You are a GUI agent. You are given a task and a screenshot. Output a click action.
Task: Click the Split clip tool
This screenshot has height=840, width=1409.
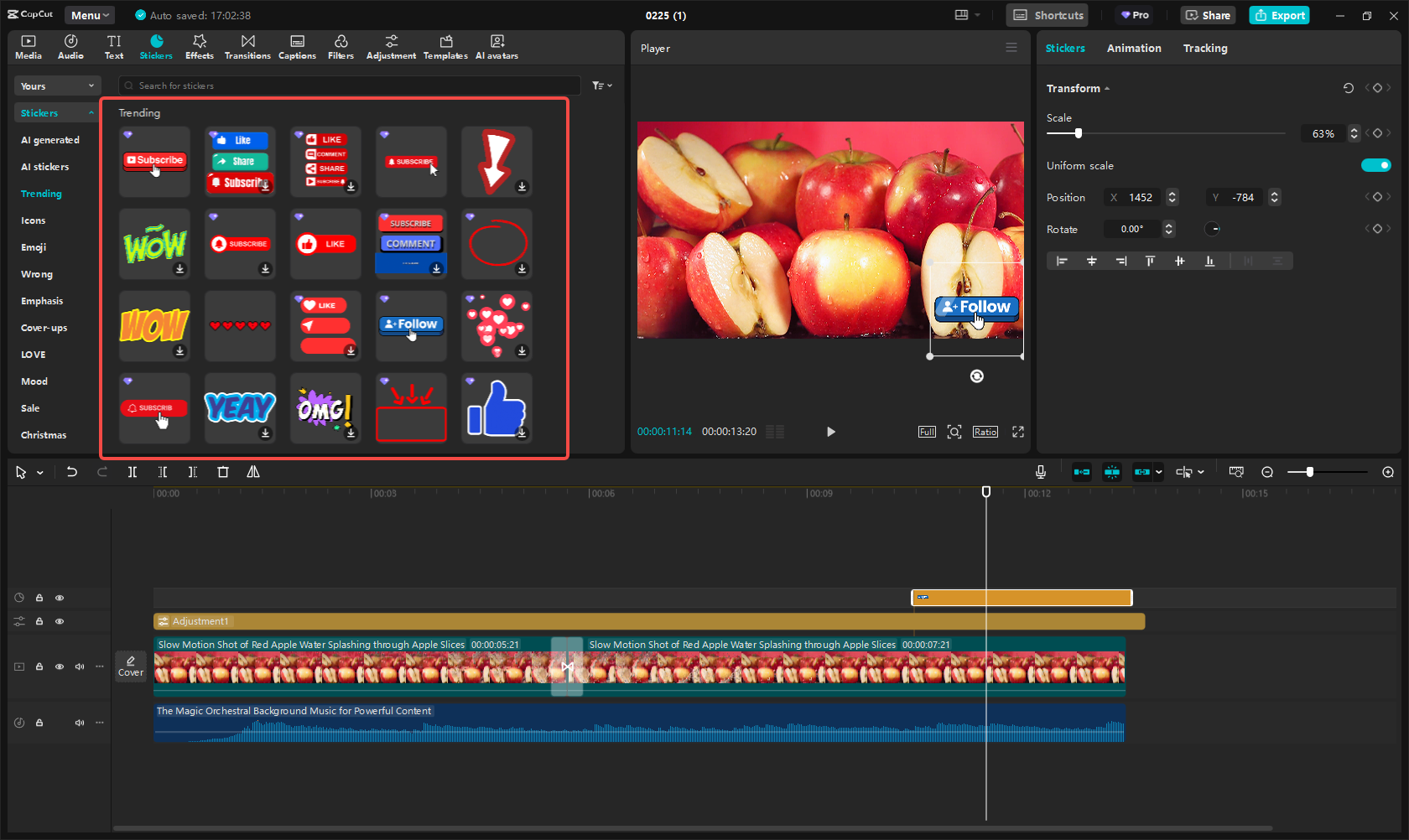click(x=133, y=472)
